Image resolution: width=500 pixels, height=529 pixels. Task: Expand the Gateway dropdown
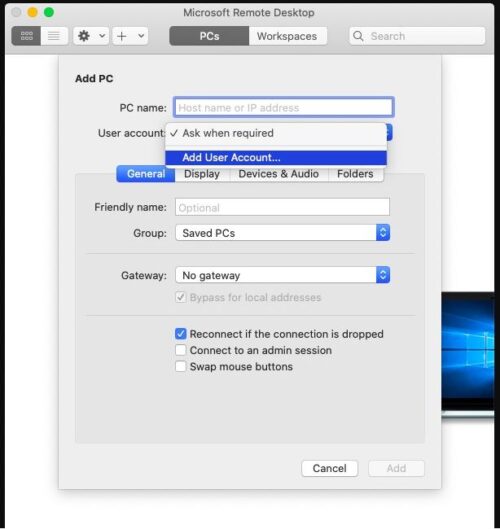282,275
